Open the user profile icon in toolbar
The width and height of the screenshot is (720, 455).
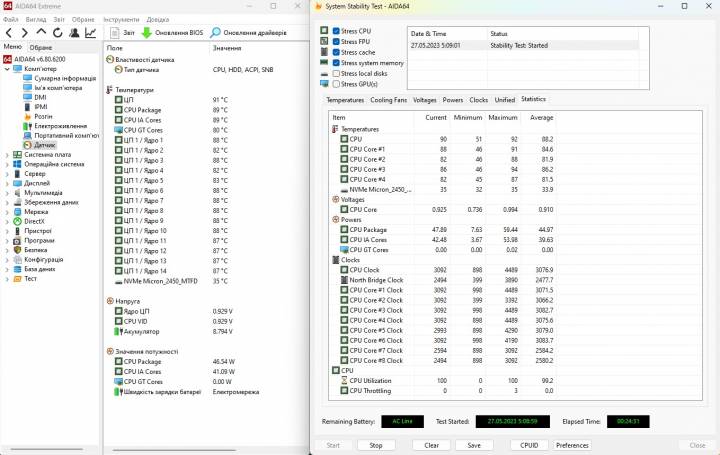pos(74,33)
